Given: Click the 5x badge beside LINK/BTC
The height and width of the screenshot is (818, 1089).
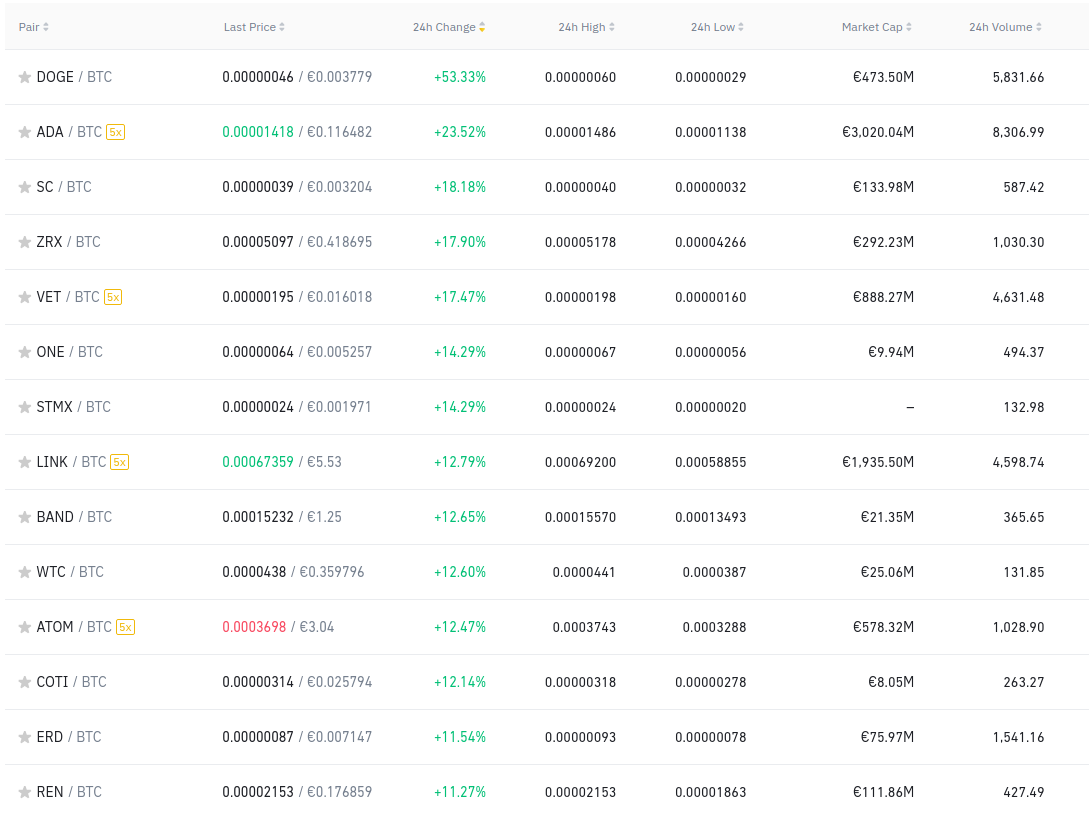Looking at the screenshot, I should tap(120, 462).
